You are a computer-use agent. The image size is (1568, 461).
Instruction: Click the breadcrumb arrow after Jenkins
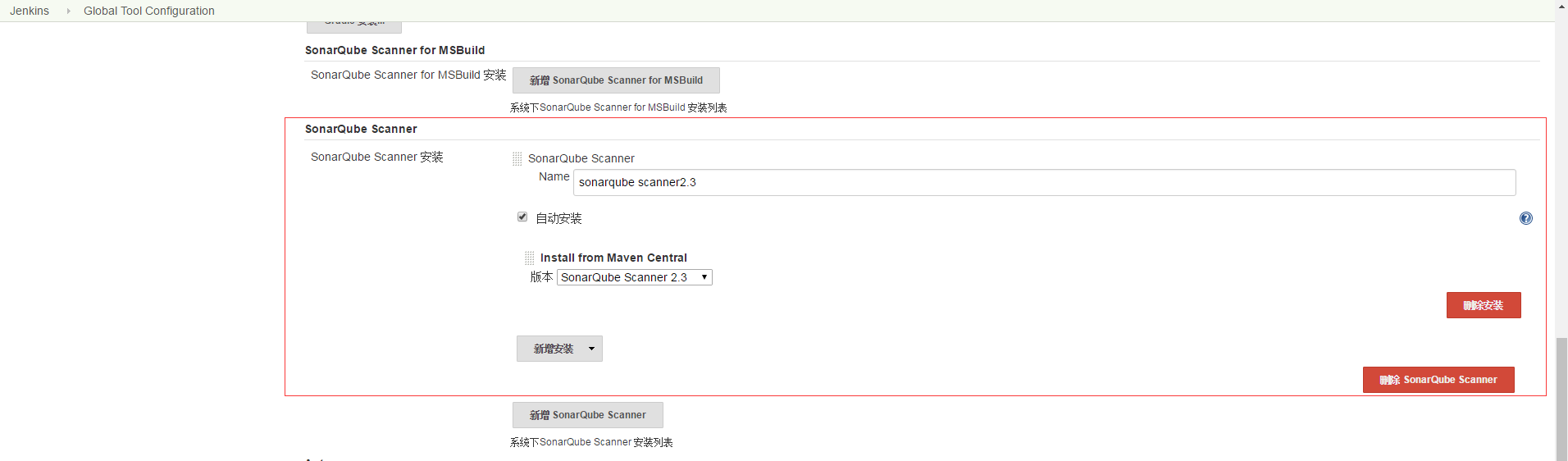(x=68, y=11)
